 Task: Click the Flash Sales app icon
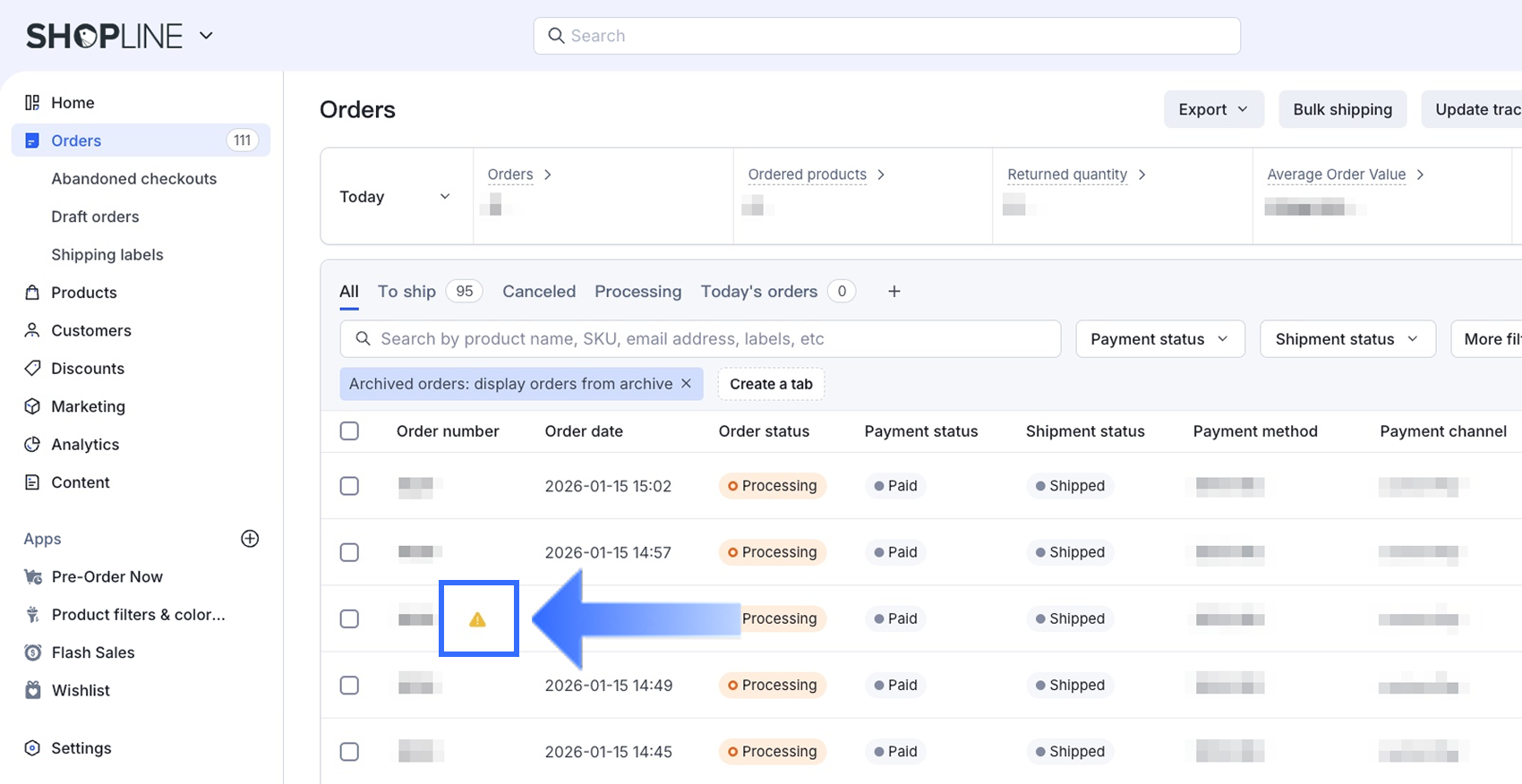tap(33, 652)
